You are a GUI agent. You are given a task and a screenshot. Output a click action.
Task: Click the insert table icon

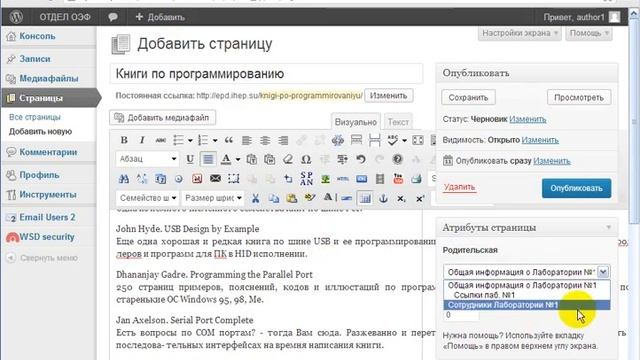click(365, 198)
